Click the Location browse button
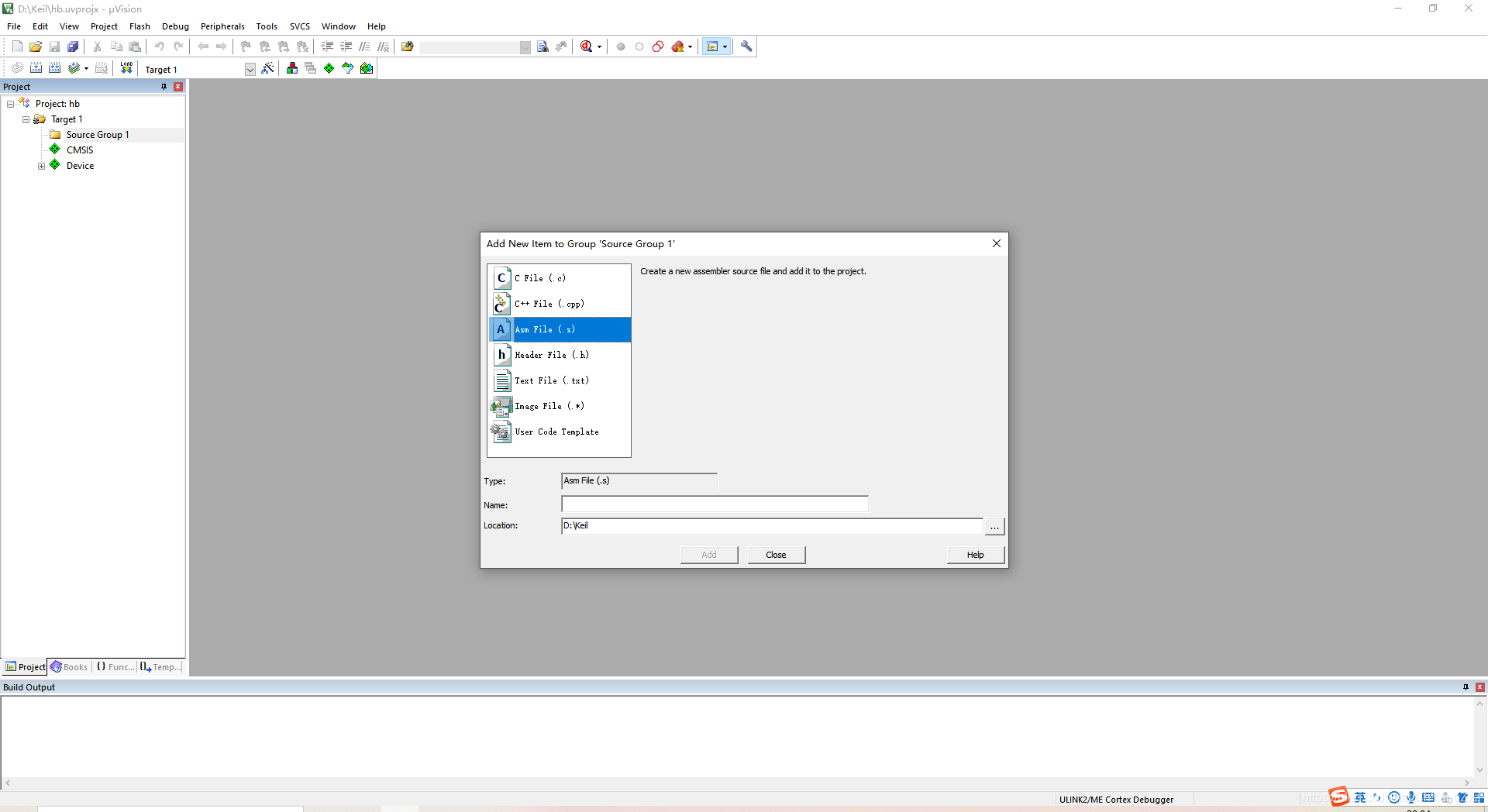The width and height of the screenshot is (1488, 812). coord(994,526)
